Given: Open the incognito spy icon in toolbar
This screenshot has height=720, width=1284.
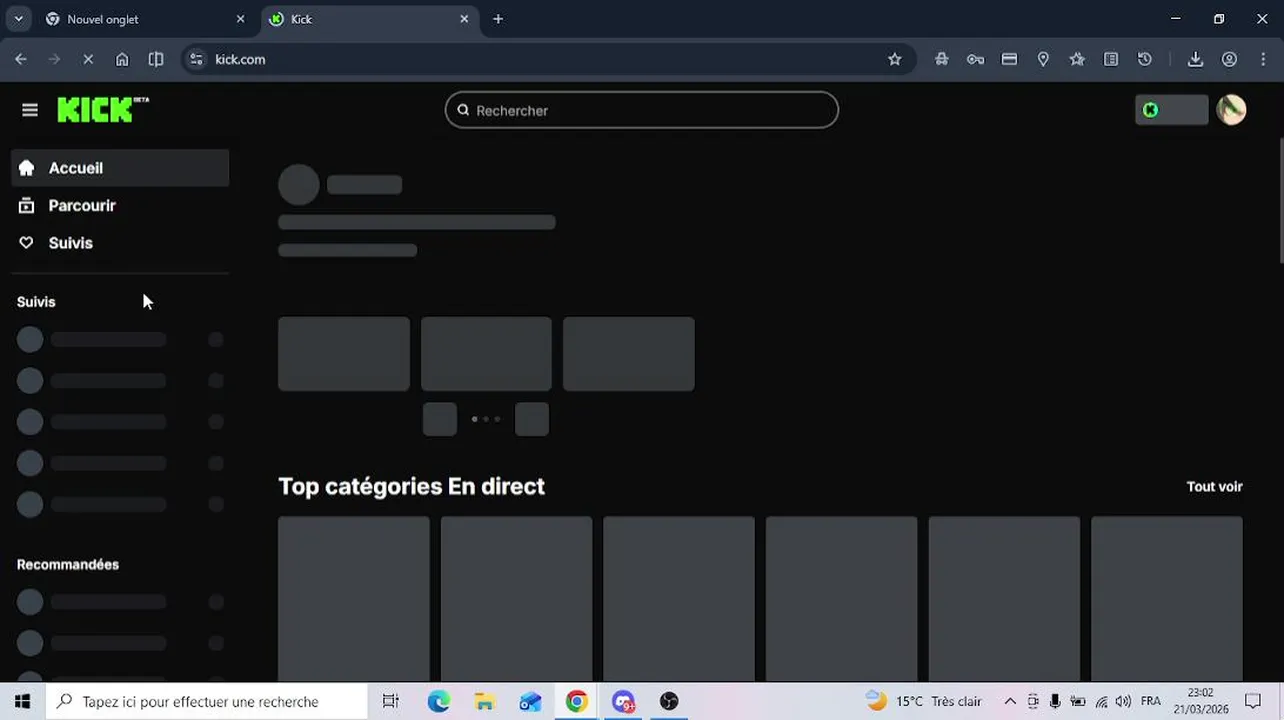Looking at the screenshot, I should pos(942,59).
